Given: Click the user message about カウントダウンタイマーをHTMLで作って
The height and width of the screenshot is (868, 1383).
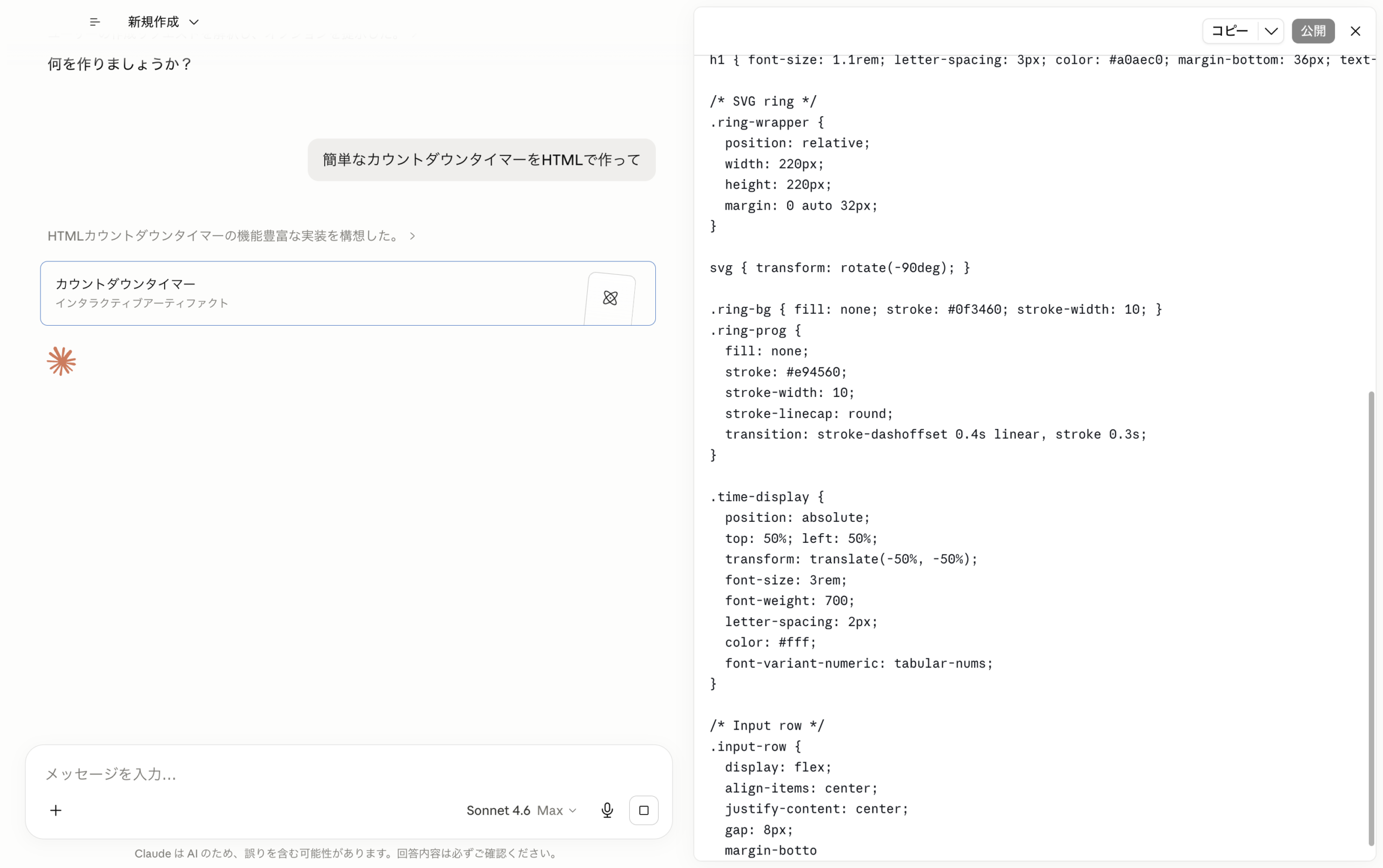Looking at the screenshot, I should click(481, 159).
